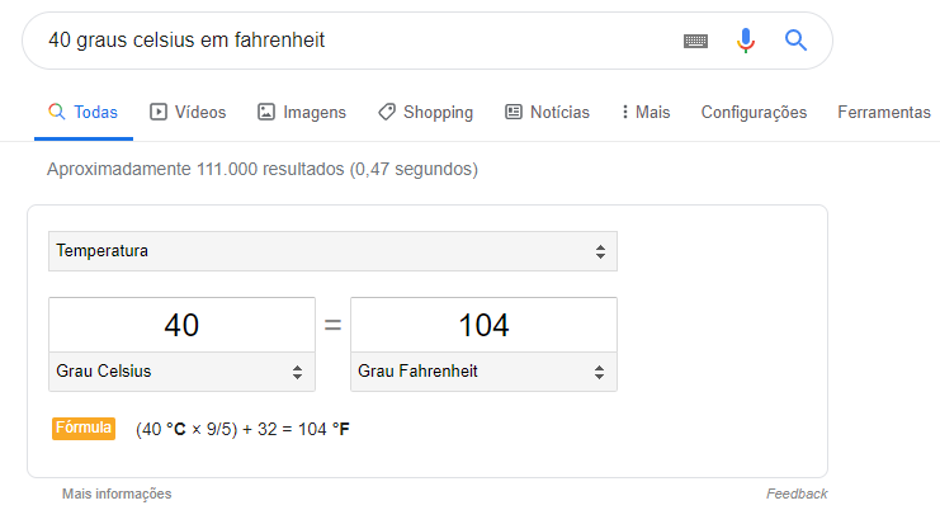Click the Shopping tag icon
940x510 pixels.
(386, 112)
